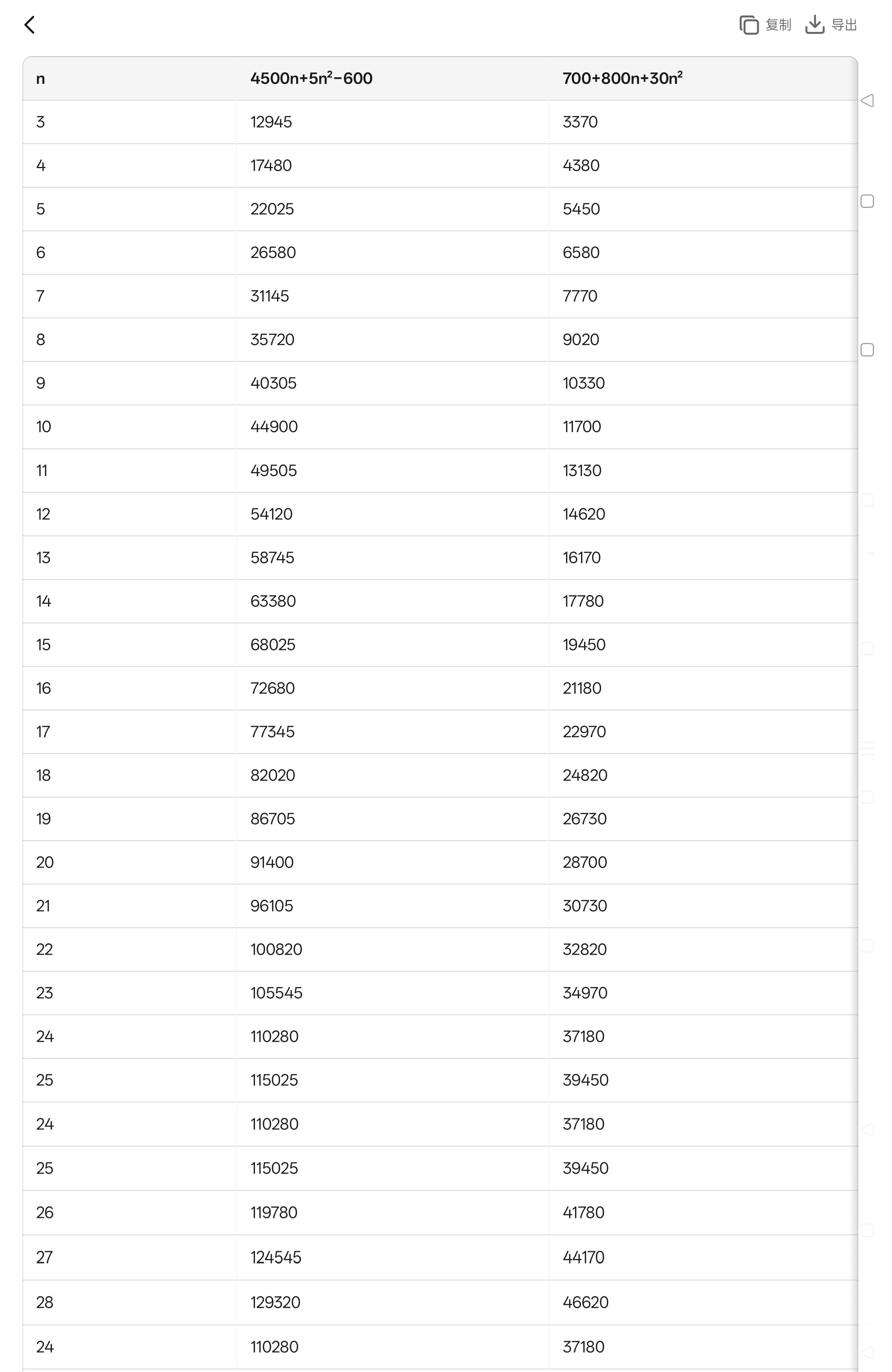892x1372 pixels.
Task: Click the cell showing 12945
Action: tap(271, 122)
